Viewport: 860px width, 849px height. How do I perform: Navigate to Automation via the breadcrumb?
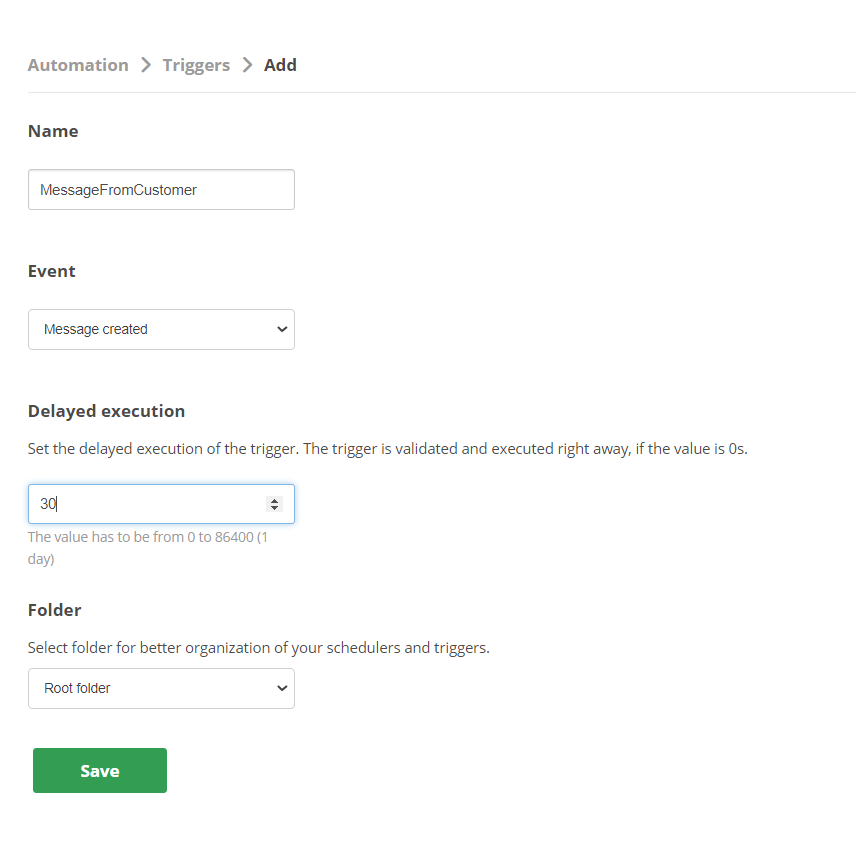[78, 64]
